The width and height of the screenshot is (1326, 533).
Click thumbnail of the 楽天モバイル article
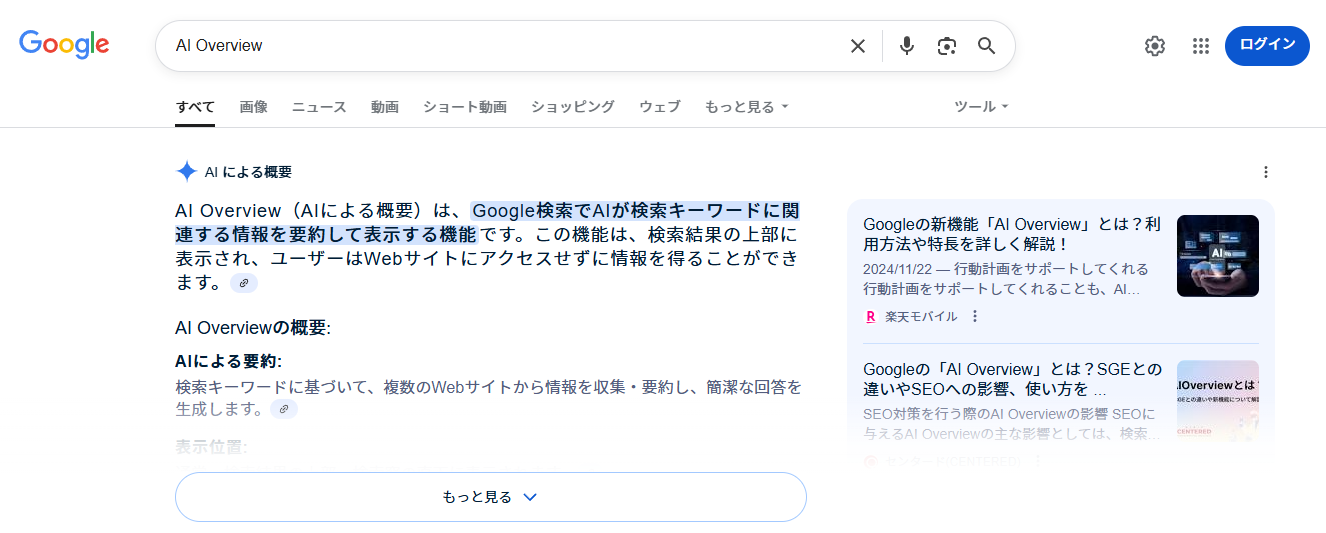tap(1218, 256)
